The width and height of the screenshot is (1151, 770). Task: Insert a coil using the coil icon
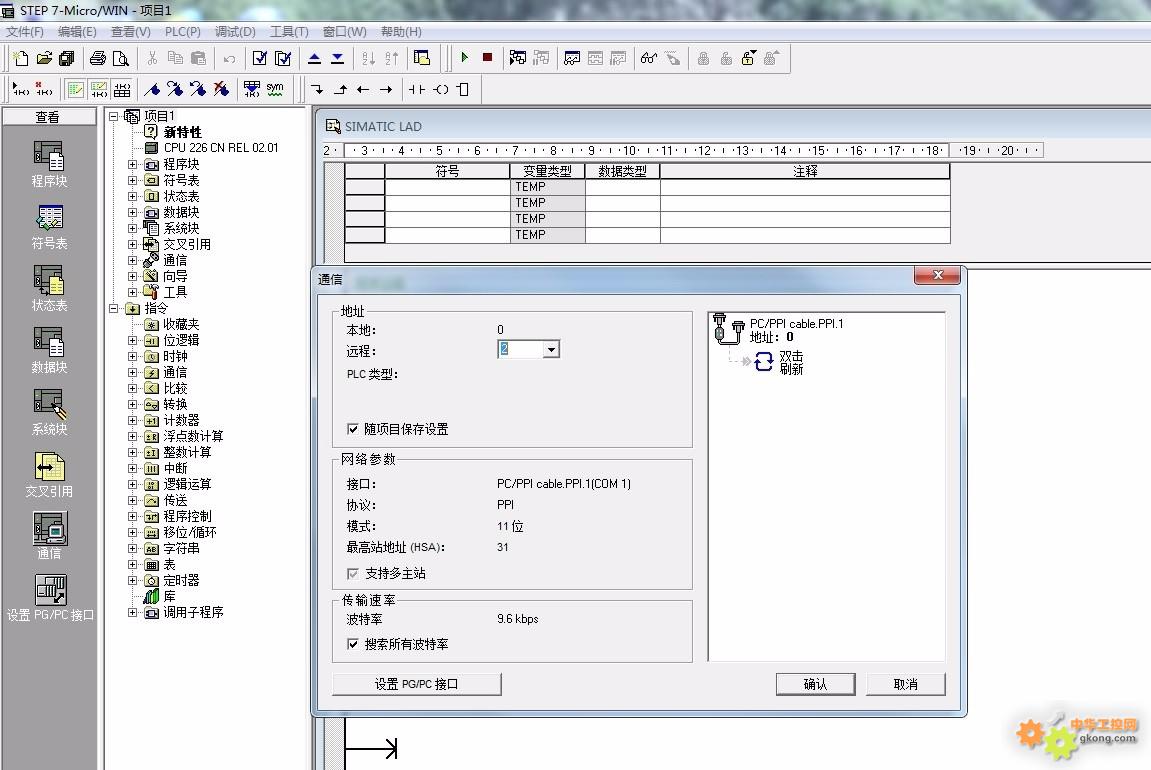click(x=440, y=90)
